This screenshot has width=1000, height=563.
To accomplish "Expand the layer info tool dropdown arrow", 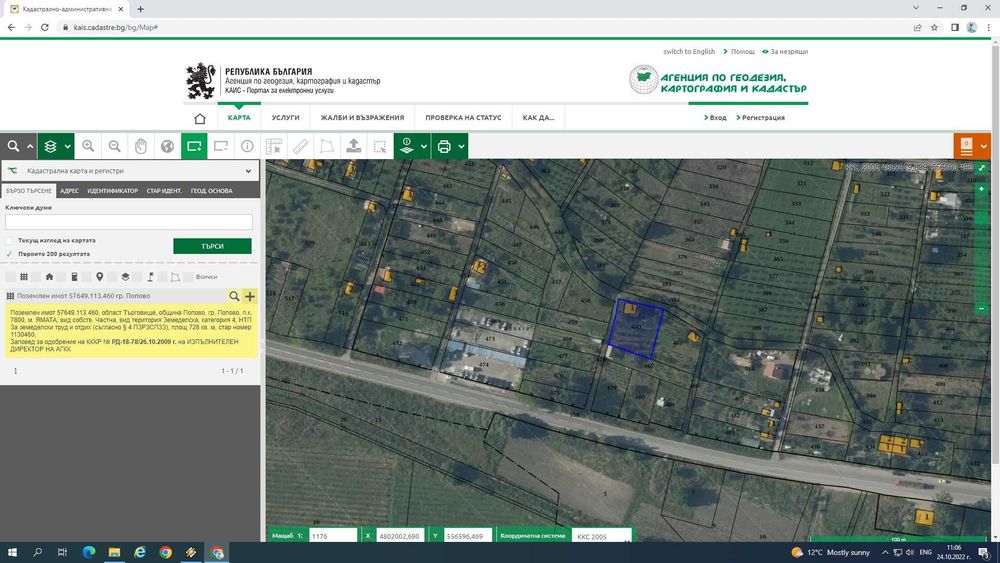I will pyautogui.click(x=423, y=146).
